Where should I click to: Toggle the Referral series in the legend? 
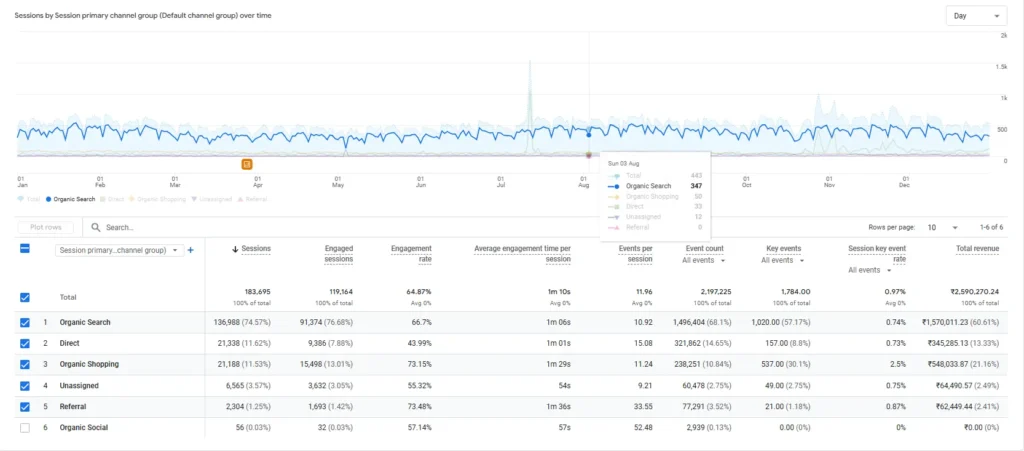[x=251, y=199]
